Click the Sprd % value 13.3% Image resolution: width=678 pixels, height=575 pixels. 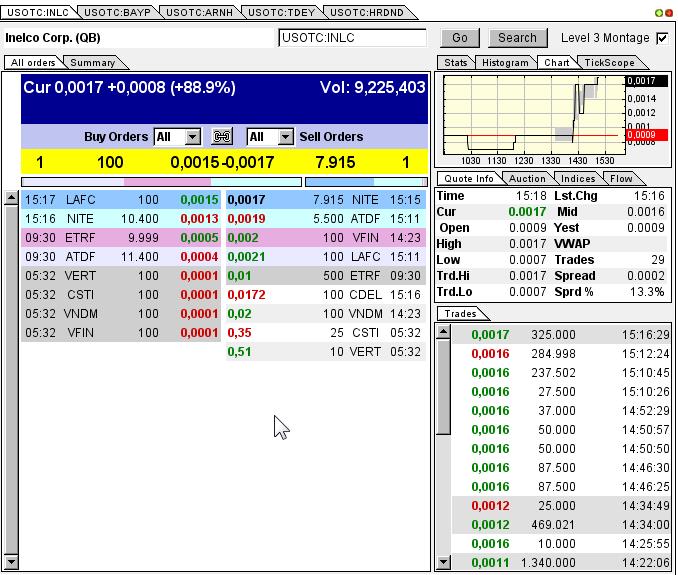pyautogui.click(x=646, y=292)
